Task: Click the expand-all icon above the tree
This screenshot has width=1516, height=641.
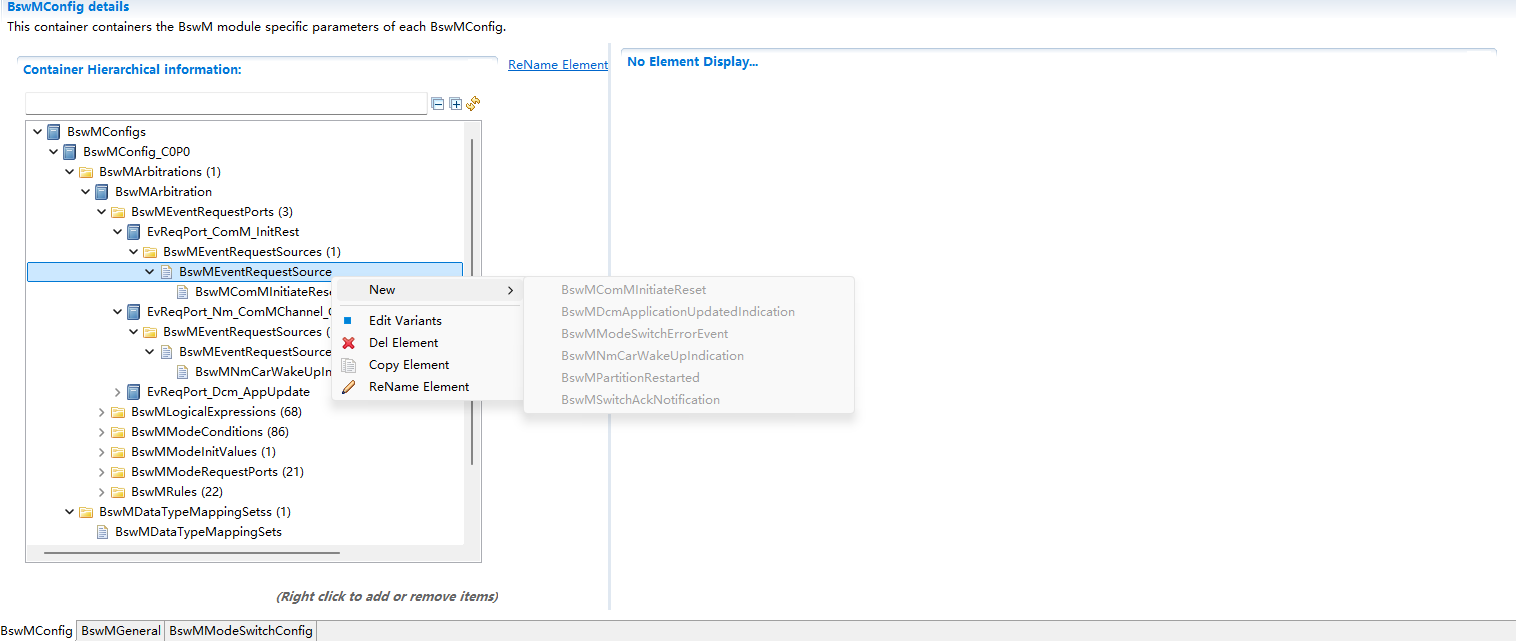Action: tap(455, 103)
